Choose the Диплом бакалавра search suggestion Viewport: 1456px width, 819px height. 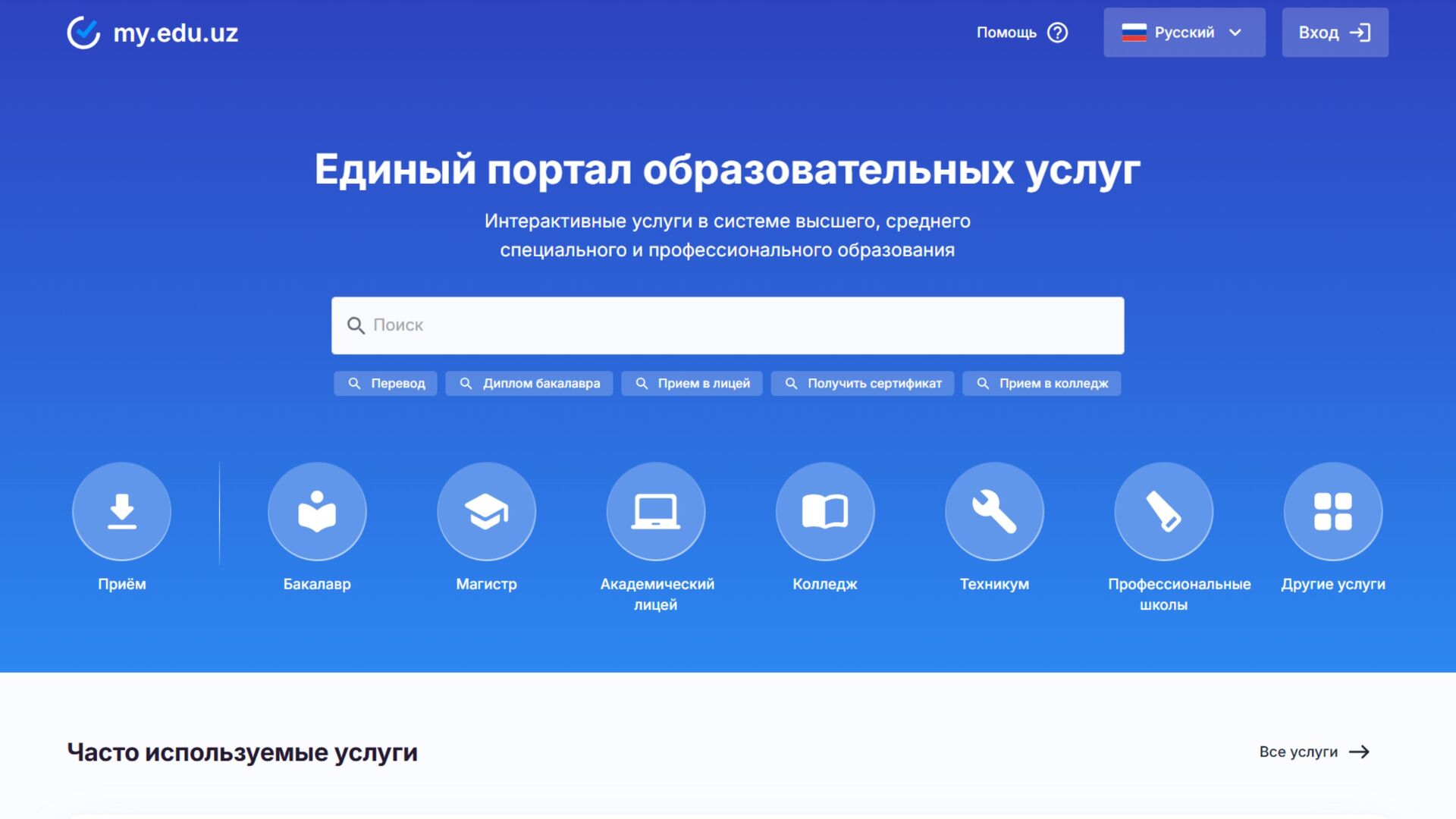tap(529, 384)
